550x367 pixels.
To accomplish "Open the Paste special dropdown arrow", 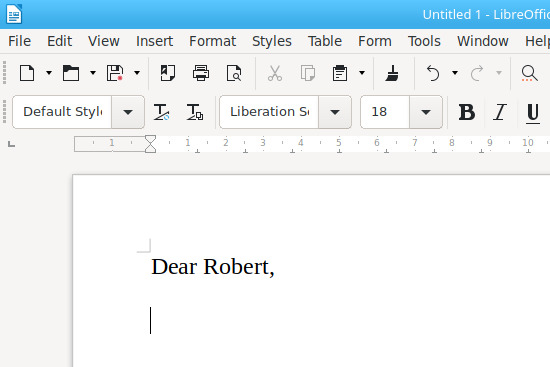I will coord(362,73).
